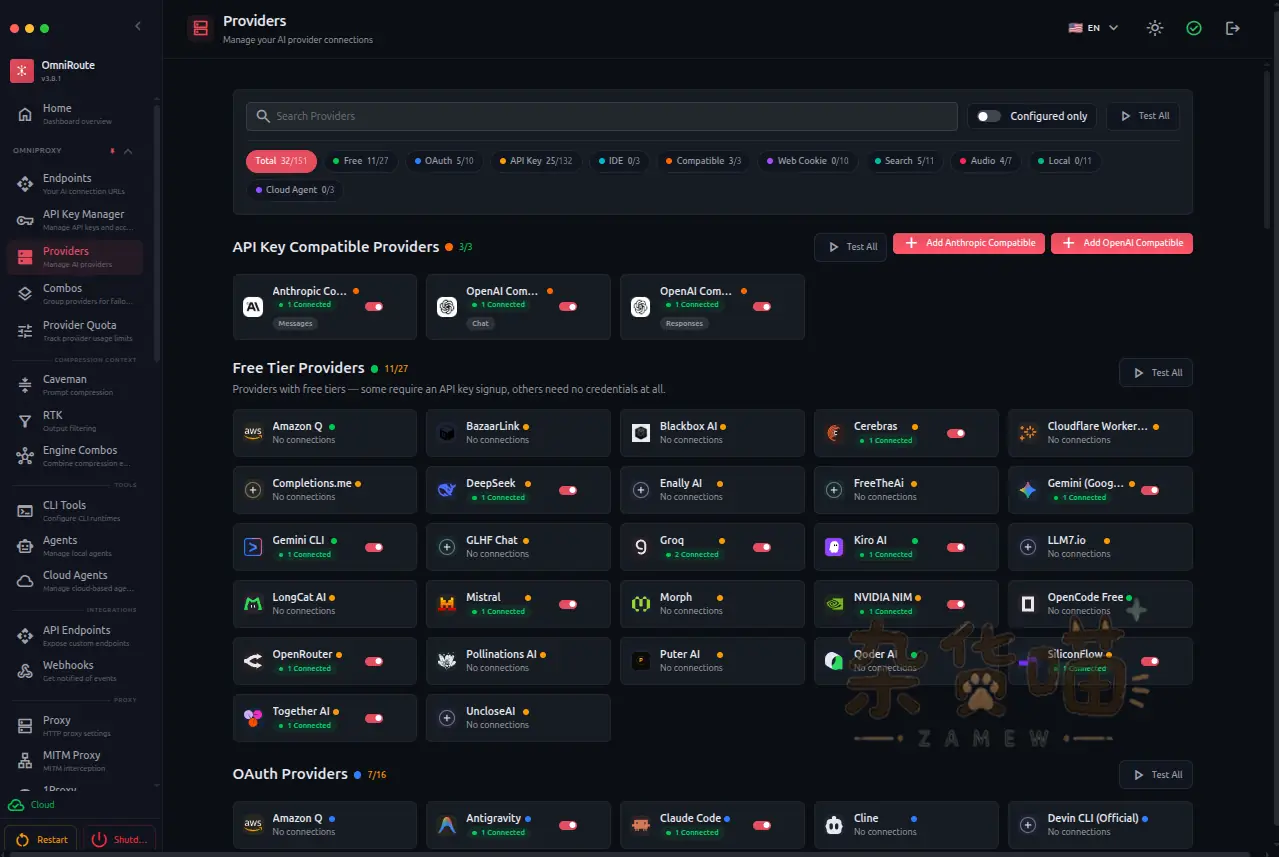Viewport: 1279px width, 857px height.
Task: Click the Kiro AI ghost logo
Action: 834,547
